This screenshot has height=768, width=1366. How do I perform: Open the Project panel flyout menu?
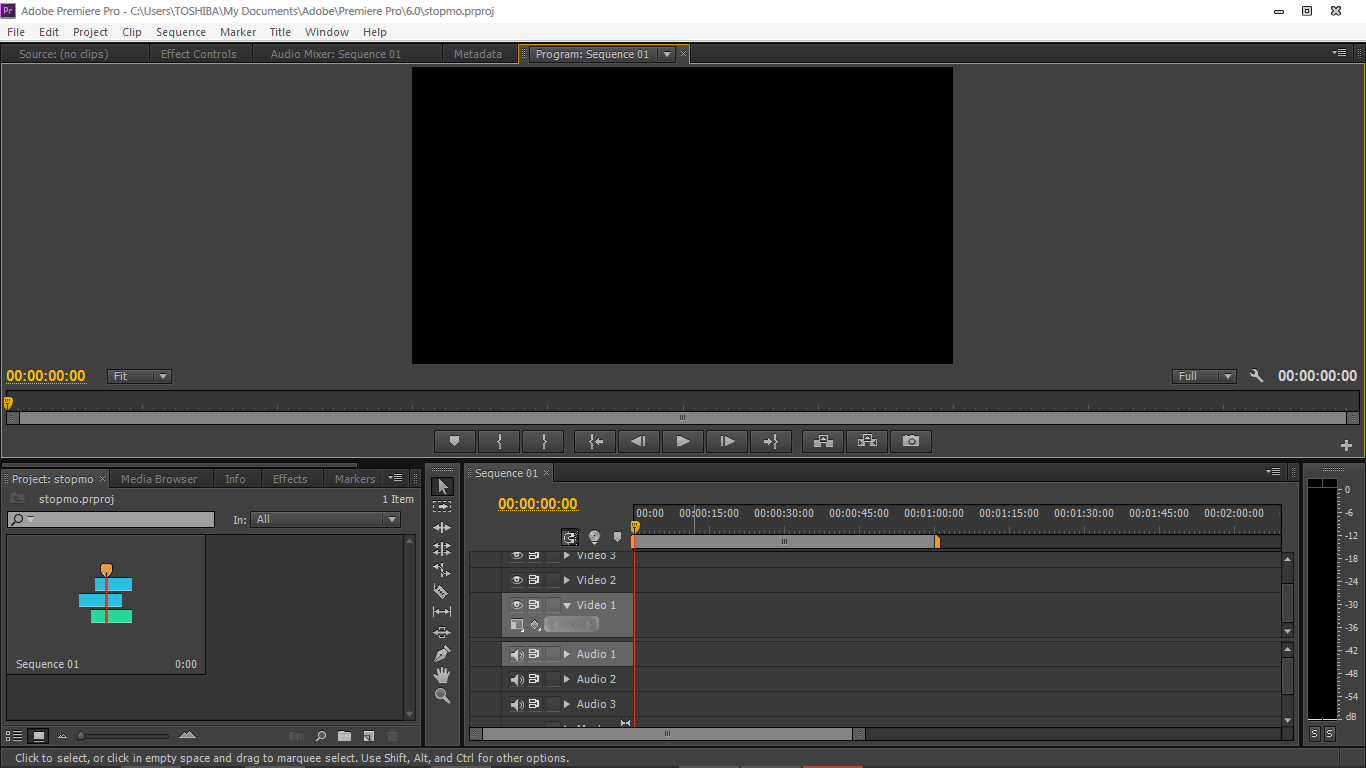tap(395, 478)
